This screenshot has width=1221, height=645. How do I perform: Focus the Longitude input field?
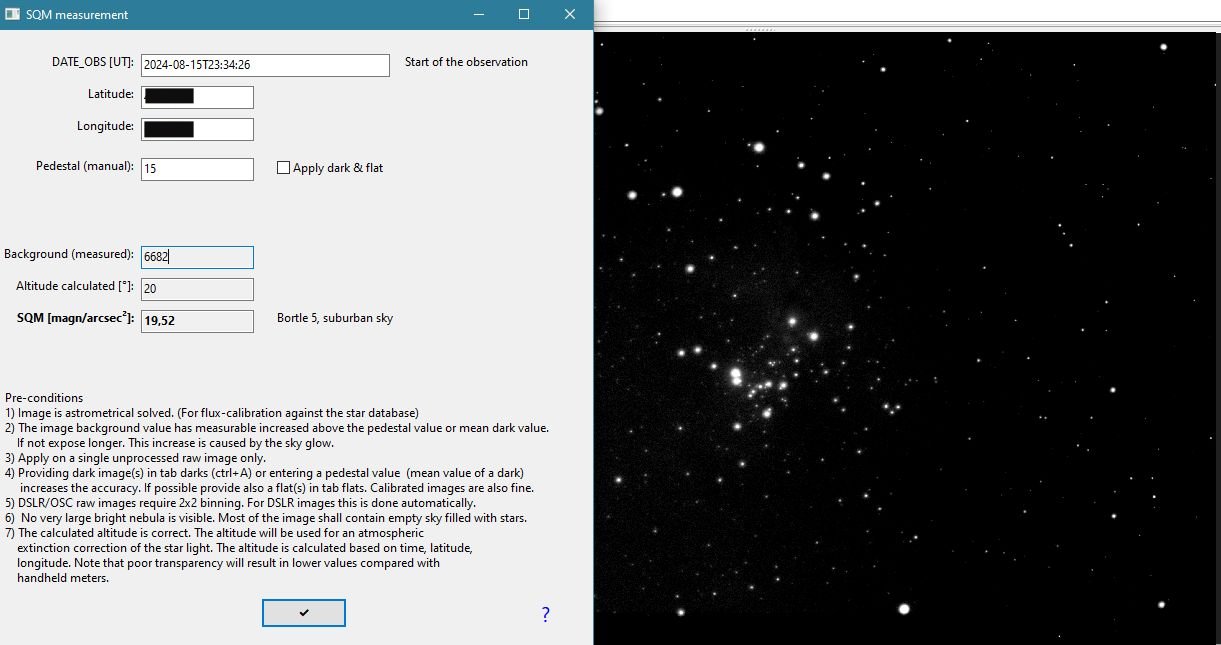pyautogui.click(x=197, y=129)
